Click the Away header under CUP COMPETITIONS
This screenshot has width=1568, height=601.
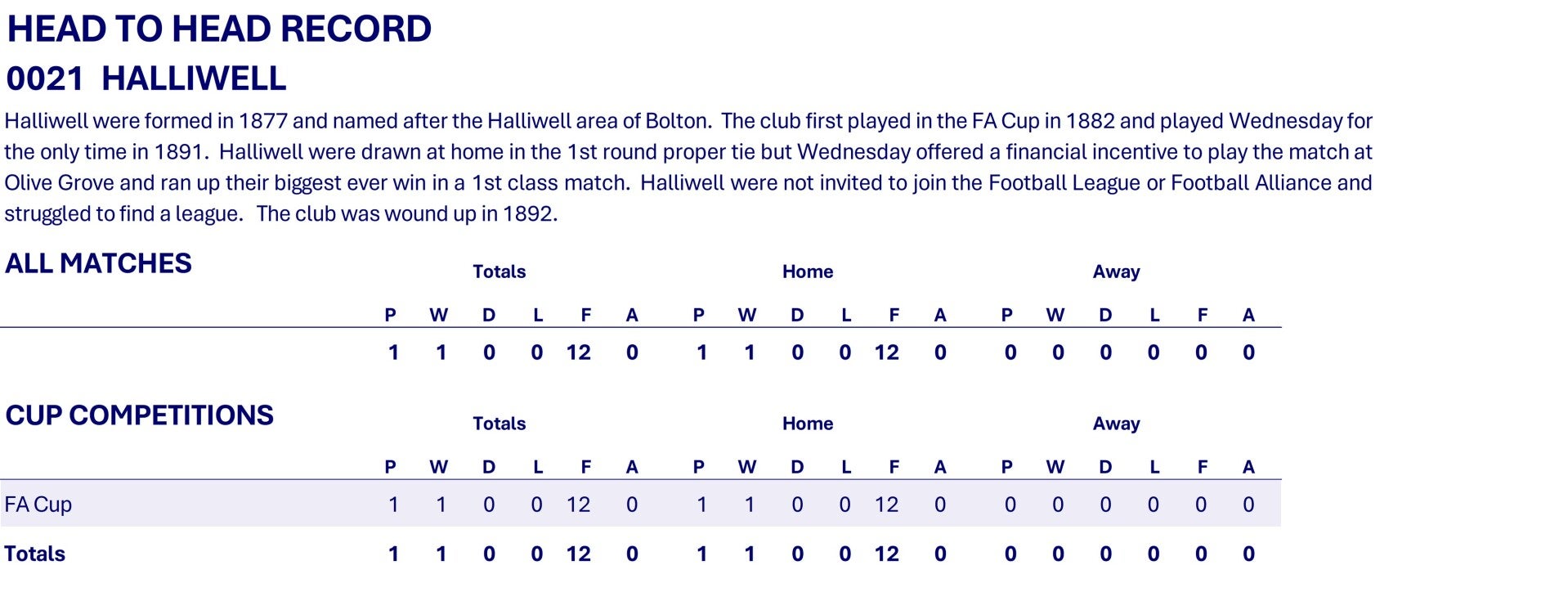(x=1115, y=424)
